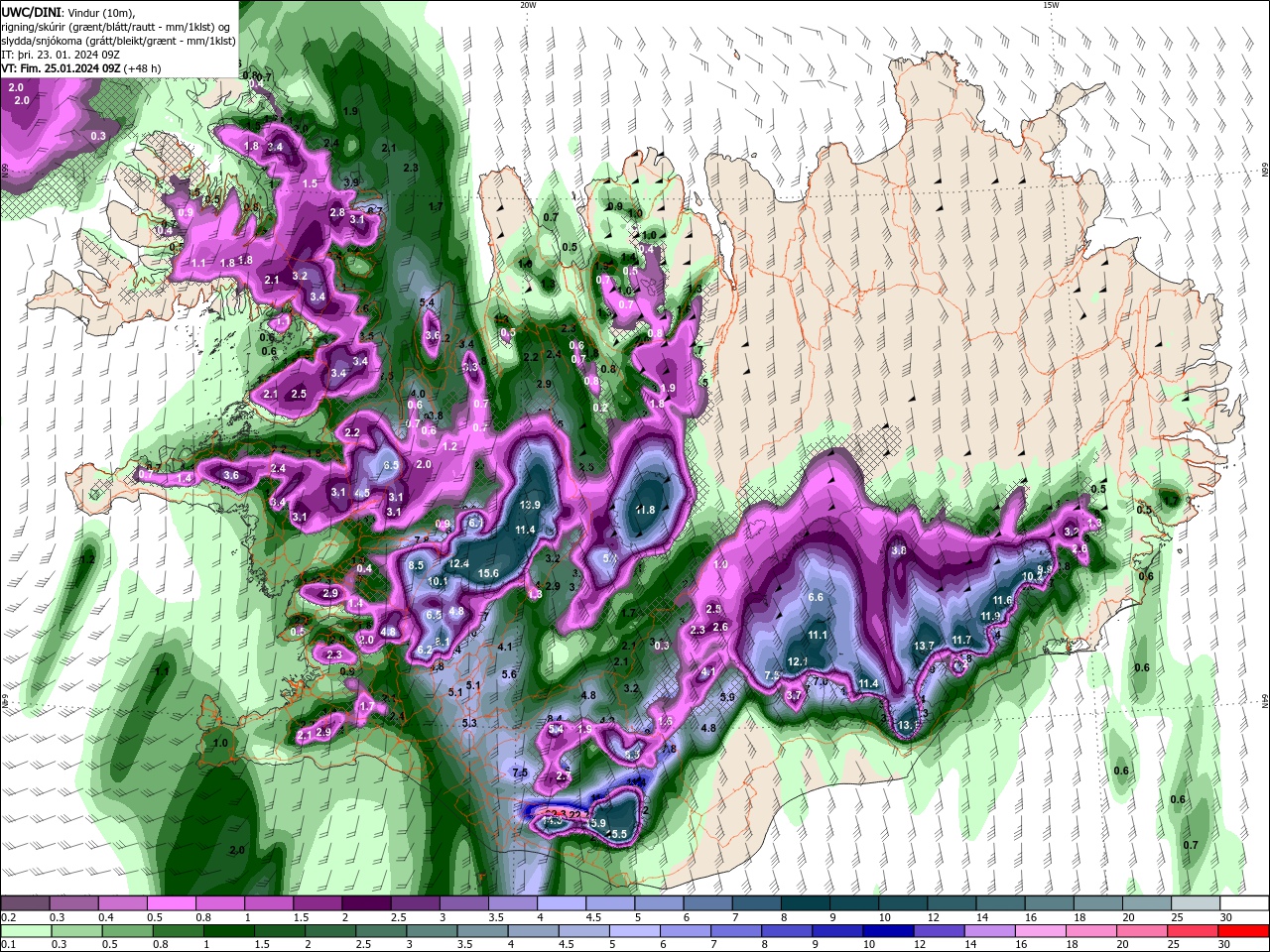Click the 'IT: þri. 23. 01. 2024 09Z' line
Image resolution: width=1270 pixels, height=952 pixels.
(63, 55)
